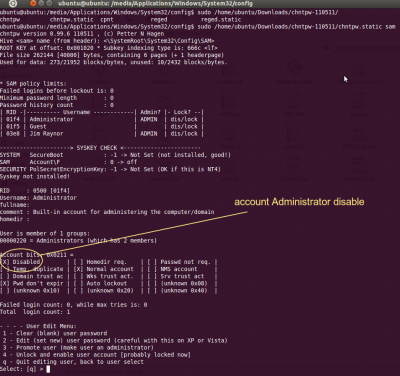Click the [X] Disabled account bit

[20, 262]
